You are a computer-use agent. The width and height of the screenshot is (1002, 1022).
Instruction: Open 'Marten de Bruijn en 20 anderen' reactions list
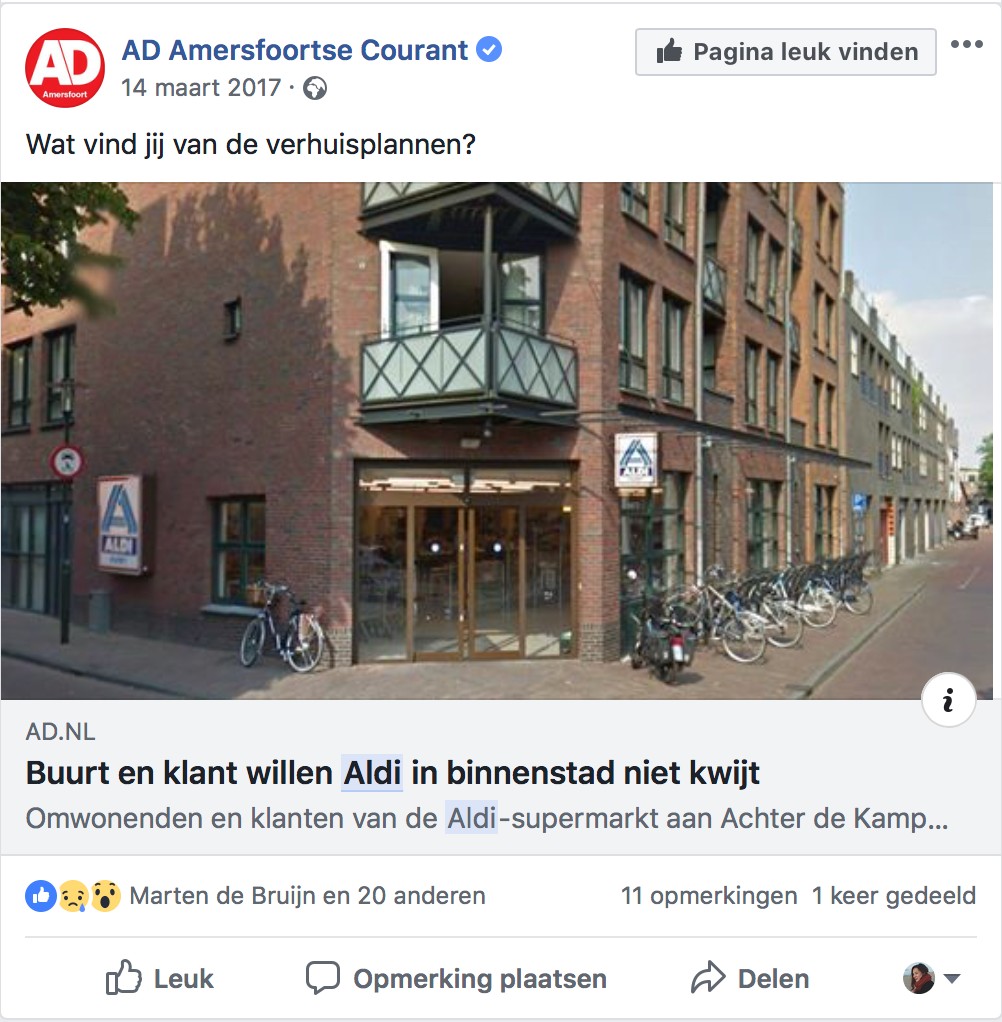pyautogui.click(x=307, y=896)
